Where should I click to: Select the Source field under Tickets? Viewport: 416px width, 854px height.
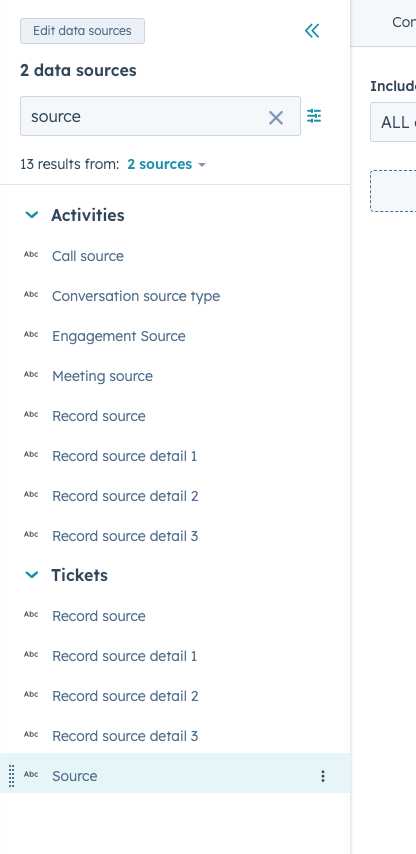pyautogui.click(x=75, y=776)
